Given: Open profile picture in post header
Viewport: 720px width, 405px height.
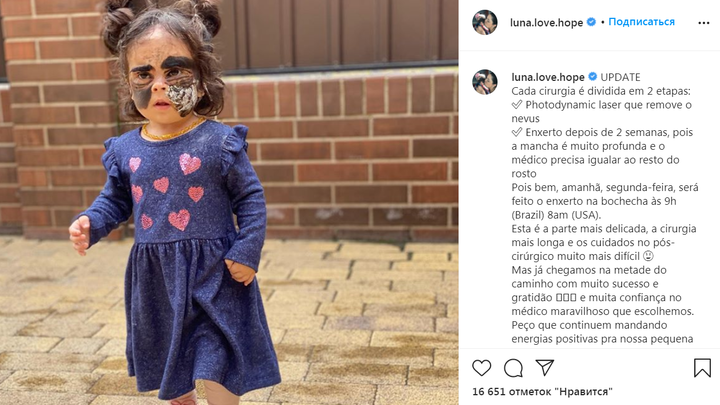Looking at the screenshot, I should (485, 22).
